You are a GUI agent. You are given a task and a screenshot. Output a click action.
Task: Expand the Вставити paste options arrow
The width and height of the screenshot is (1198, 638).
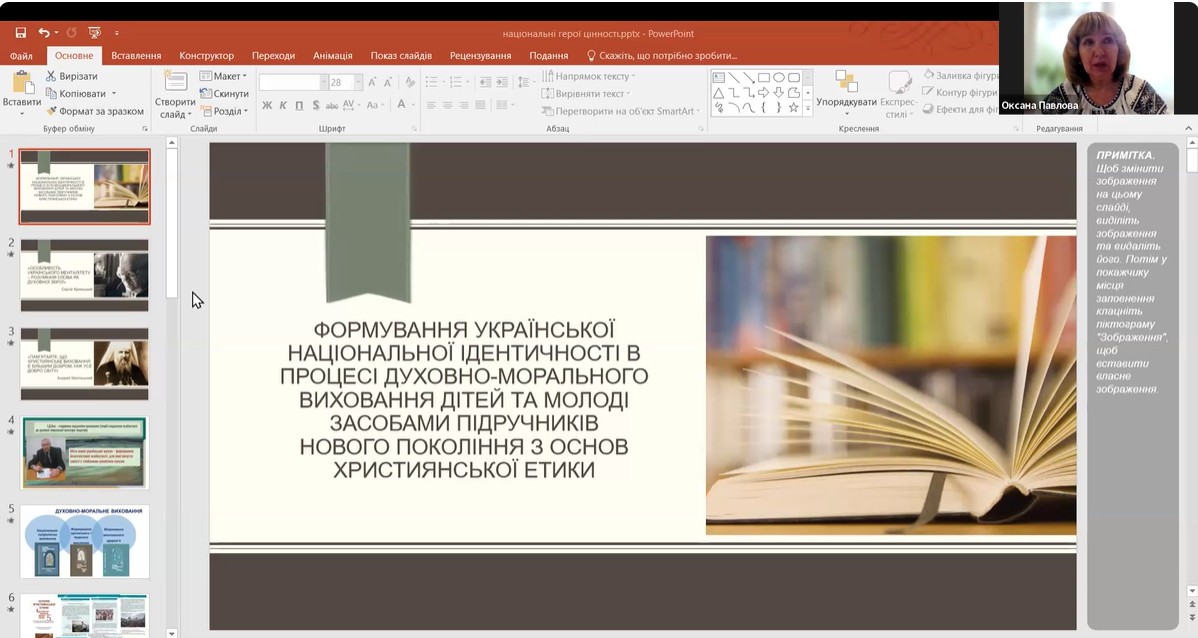(21, 113)
